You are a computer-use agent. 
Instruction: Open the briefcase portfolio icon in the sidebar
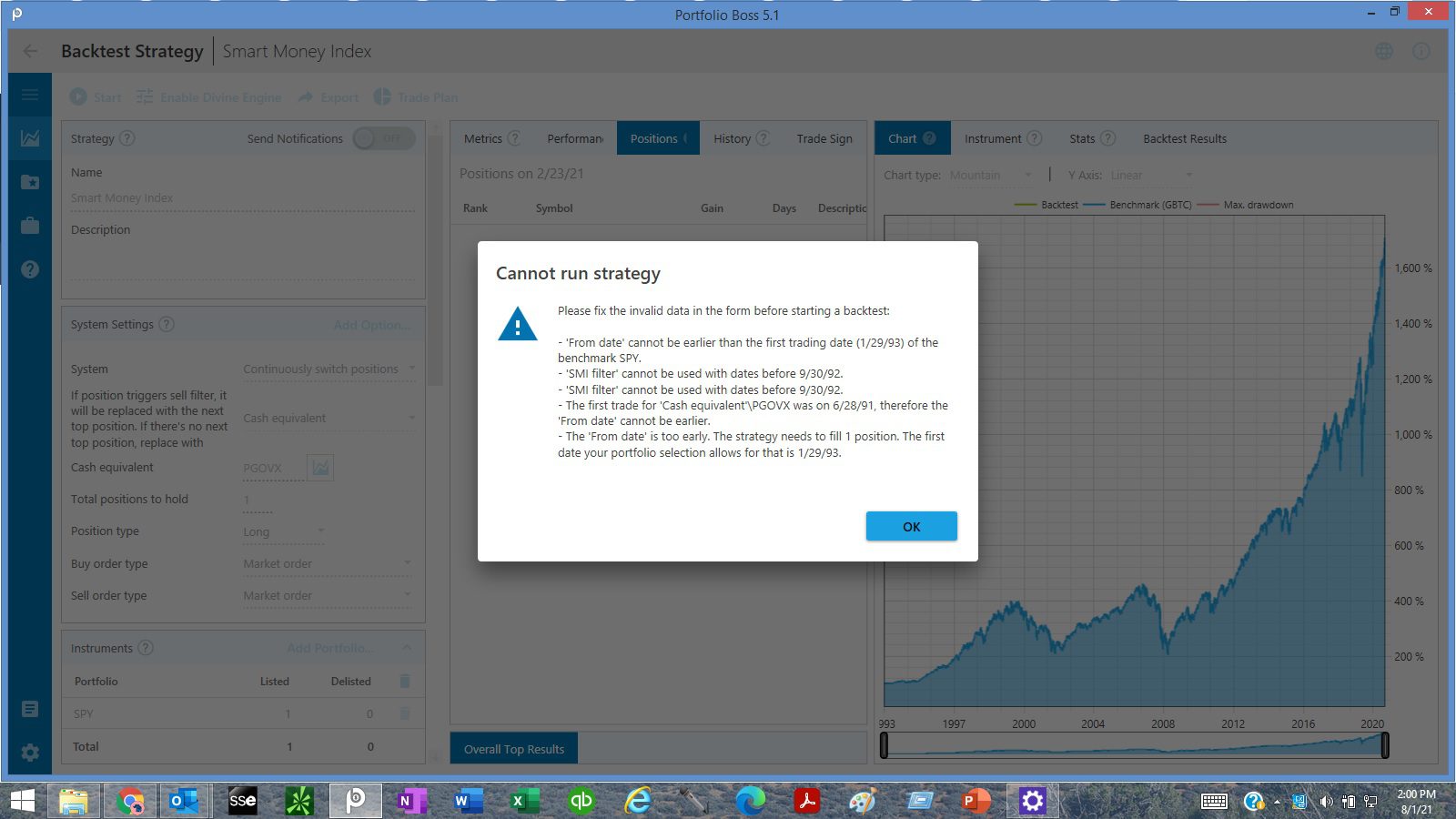click(30, 226)
